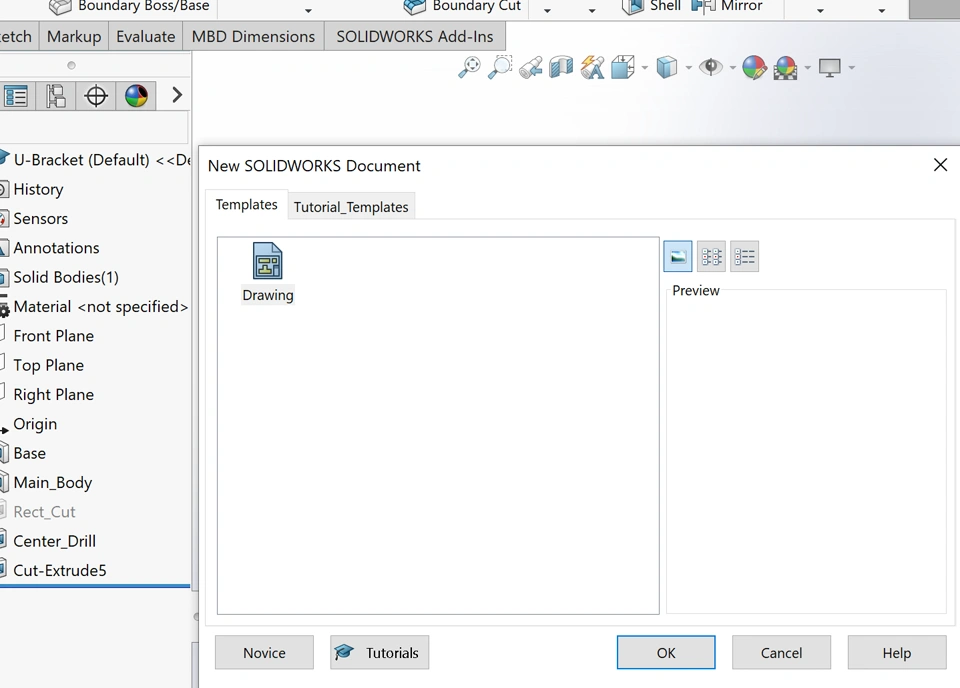
Task: Click Section View icon
Action: (x=561, y=67)
